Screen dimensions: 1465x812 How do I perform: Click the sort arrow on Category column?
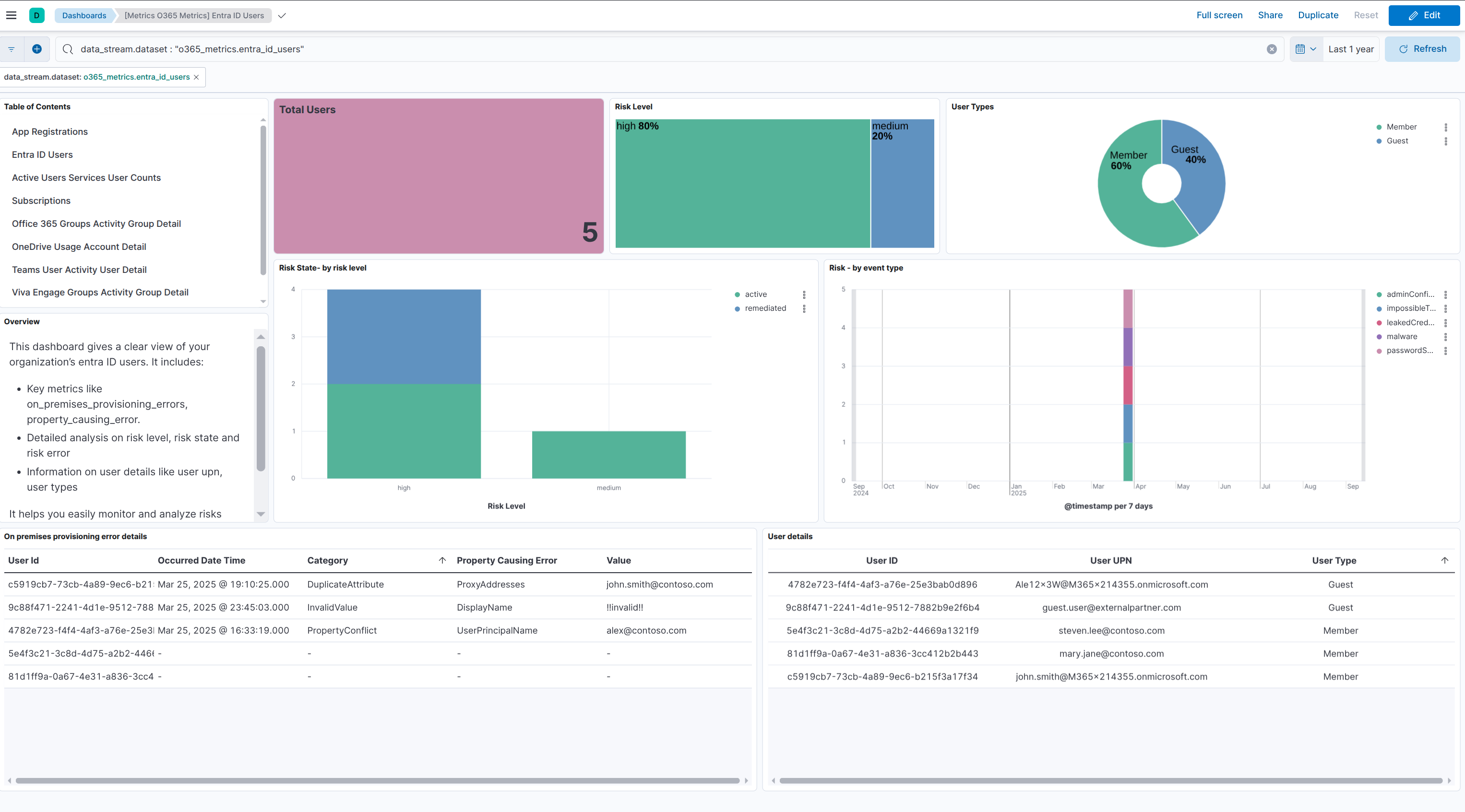click(442, 560)
